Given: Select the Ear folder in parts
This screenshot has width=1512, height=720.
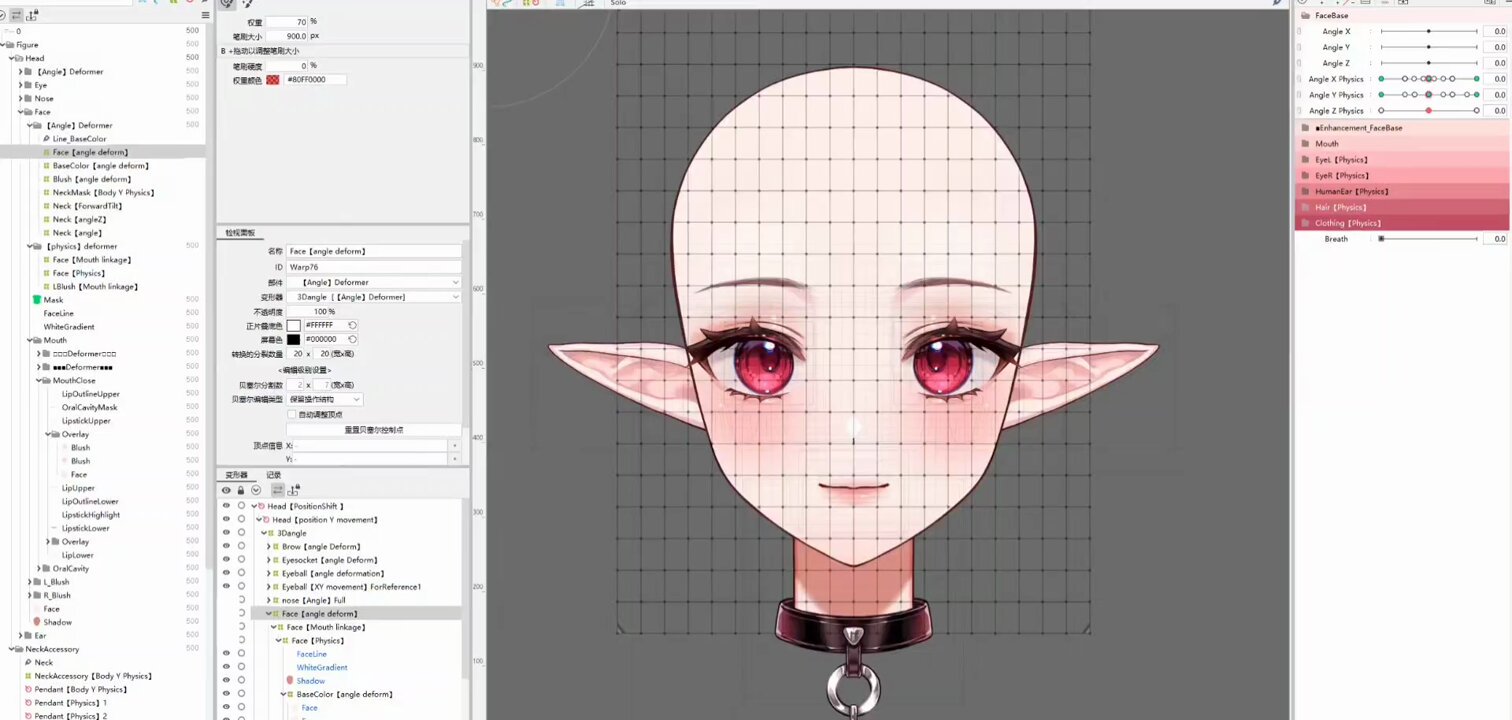Looking at the screenshot, I should click(x=40, y=635).
